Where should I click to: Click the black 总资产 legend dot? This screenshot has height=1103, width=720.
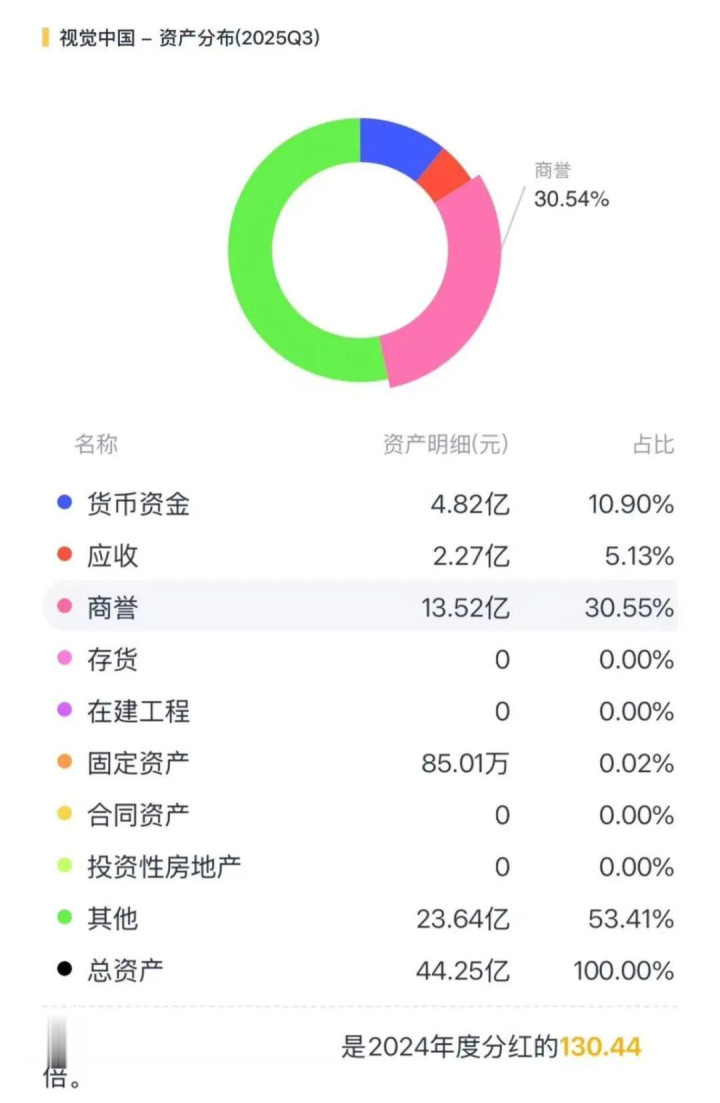point(65,970)
